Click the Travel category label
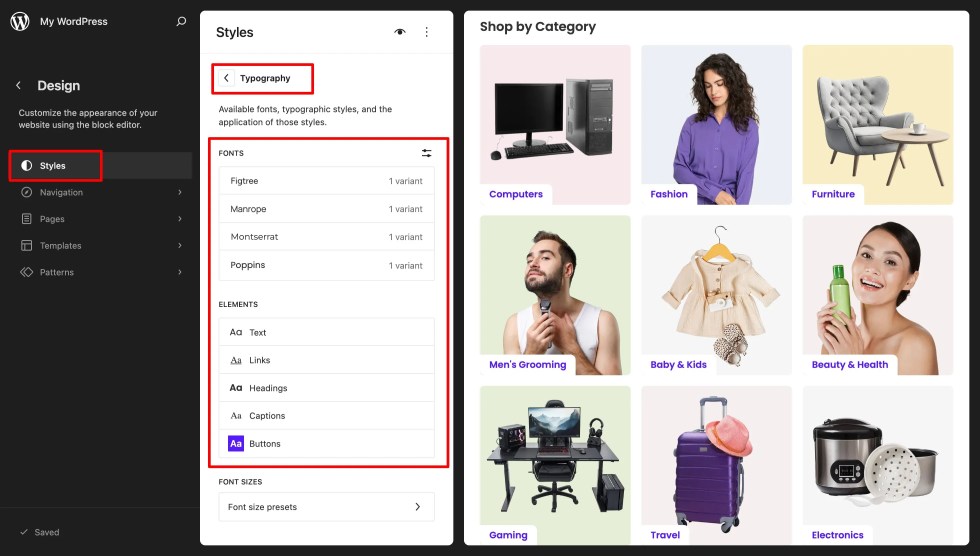 665,535
